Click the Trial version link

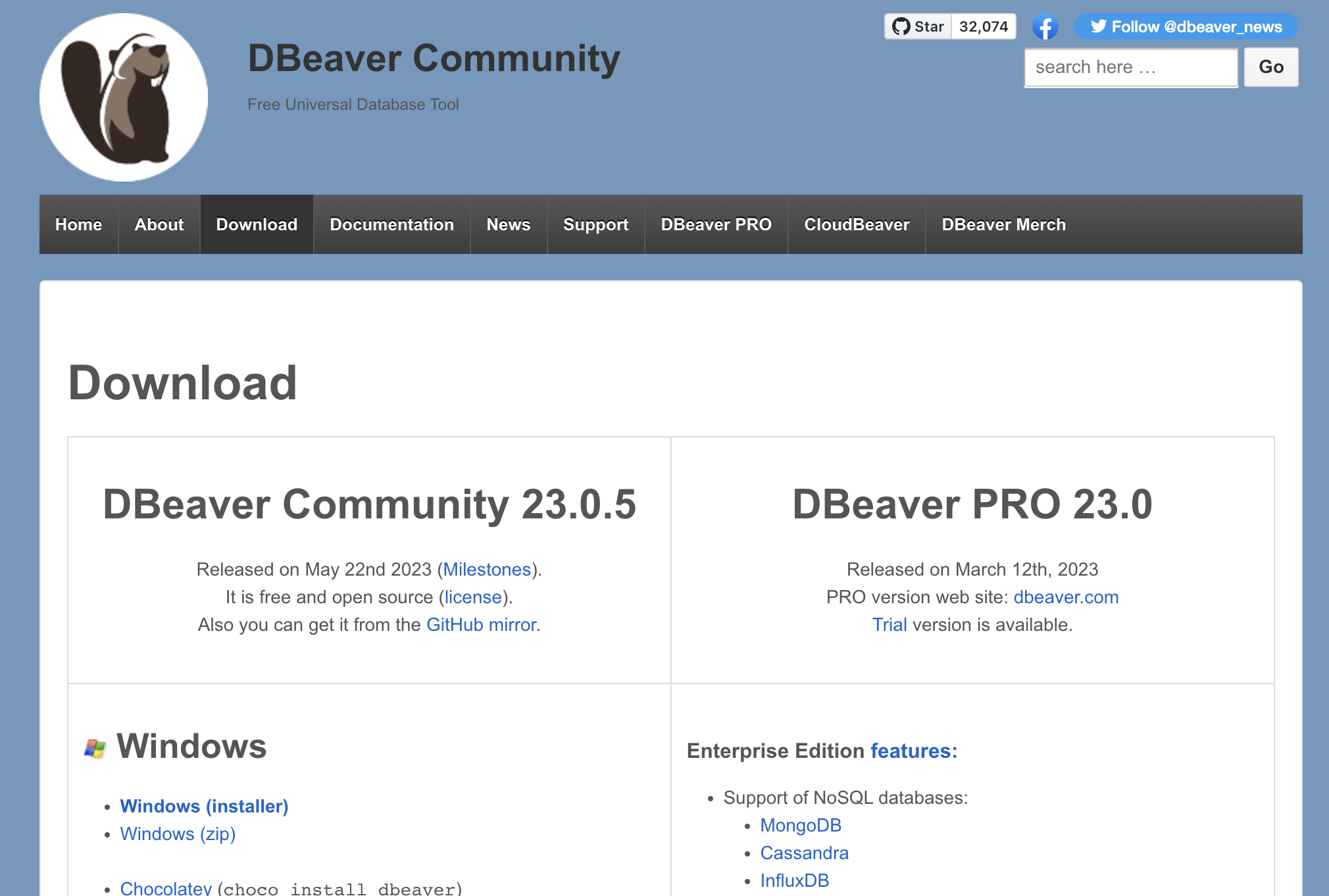[x=890, y=624]
